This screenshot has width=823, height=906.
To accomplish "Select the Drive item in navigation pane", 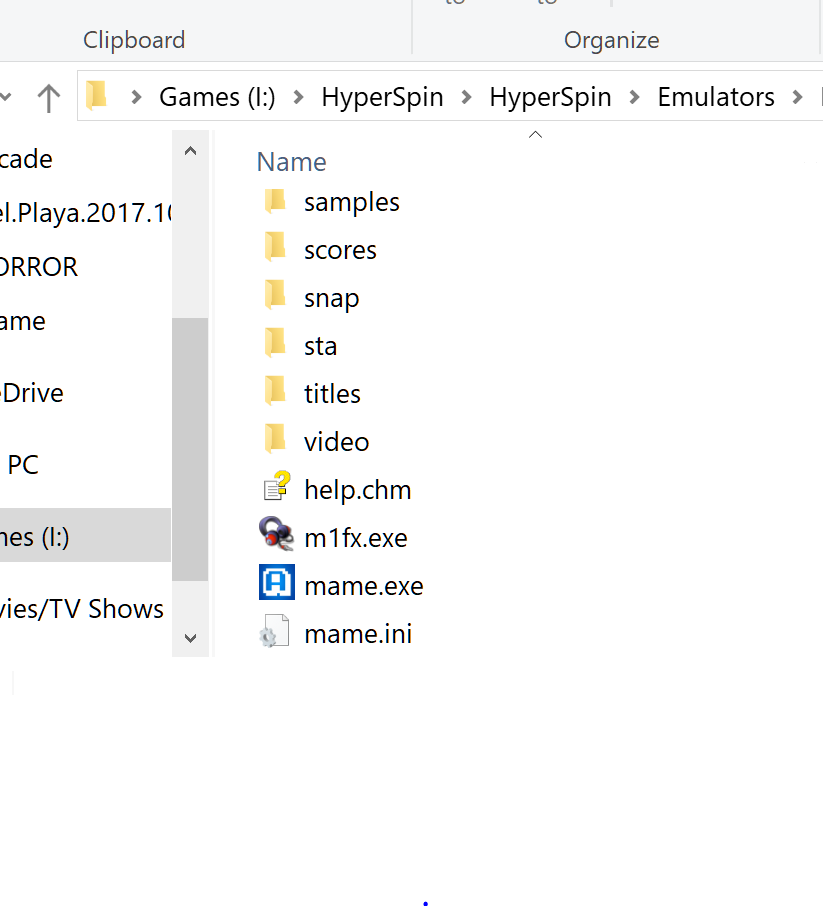I will coord(32,393).
